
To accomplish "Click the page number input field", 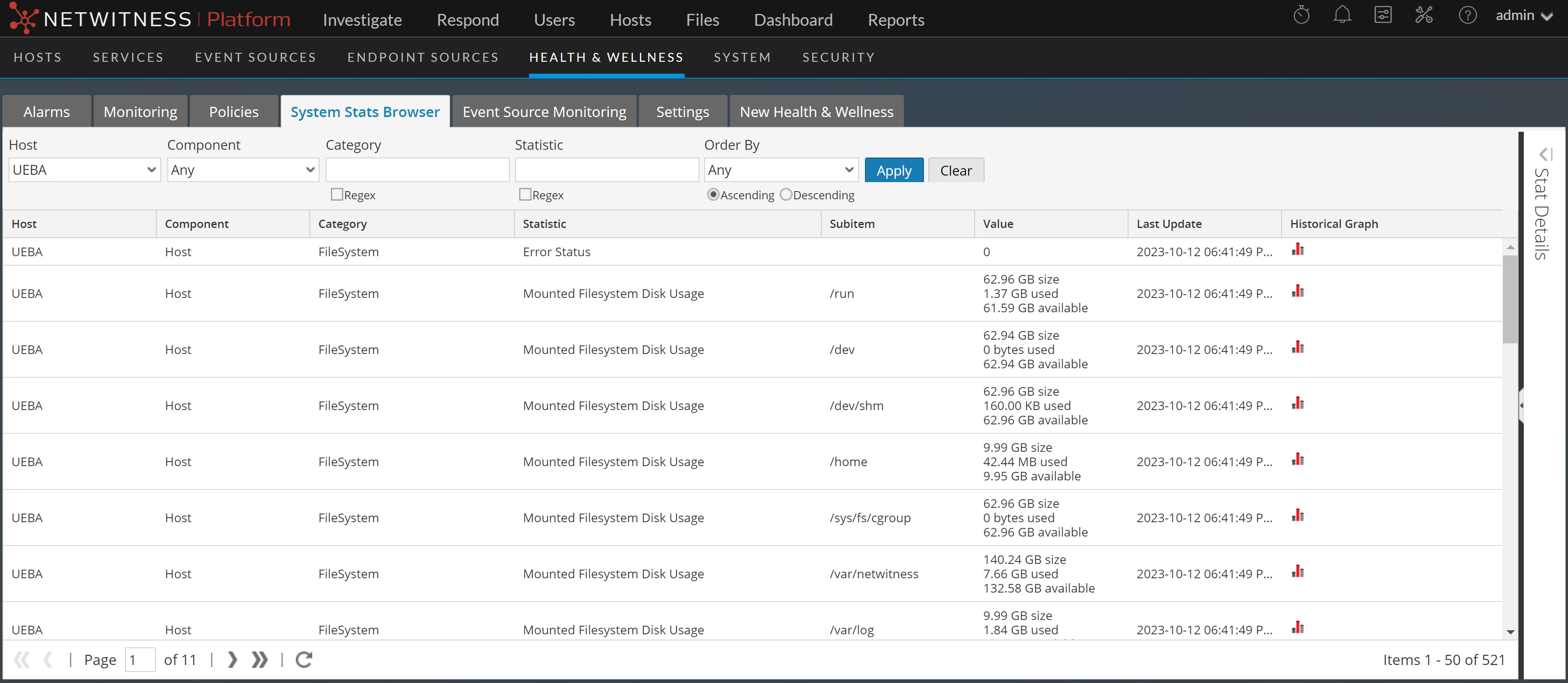I will (141, 659).
